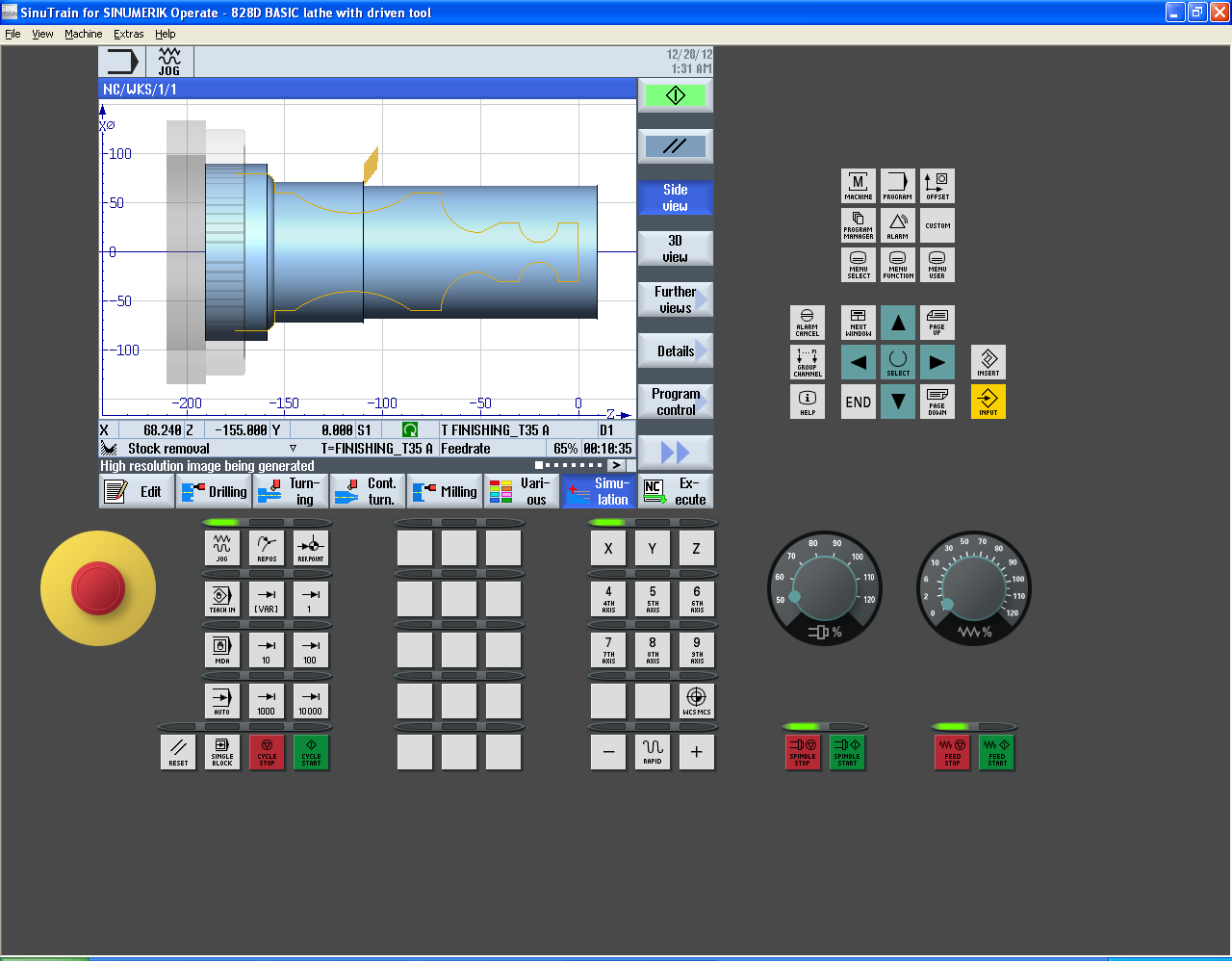The image size is (1232, 961).
Task: Open the OFFSET area key
Action: (x=937, y=186)
